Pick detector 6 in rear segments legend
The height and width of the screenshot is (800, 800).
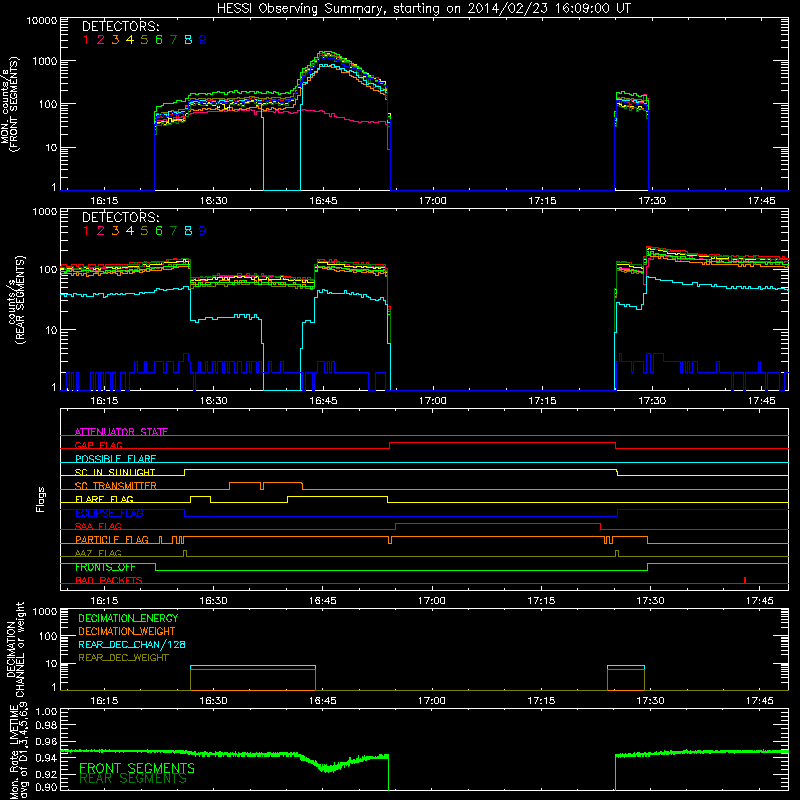pos(159,231)
